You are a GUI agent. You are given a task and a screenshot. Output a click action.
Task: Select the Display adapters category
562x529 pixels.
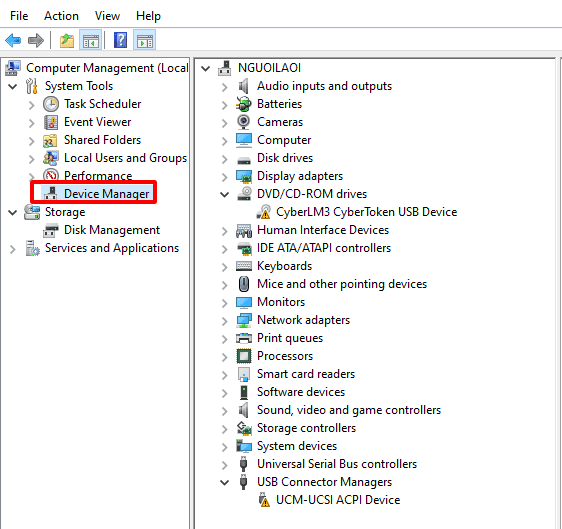[300, 176]
